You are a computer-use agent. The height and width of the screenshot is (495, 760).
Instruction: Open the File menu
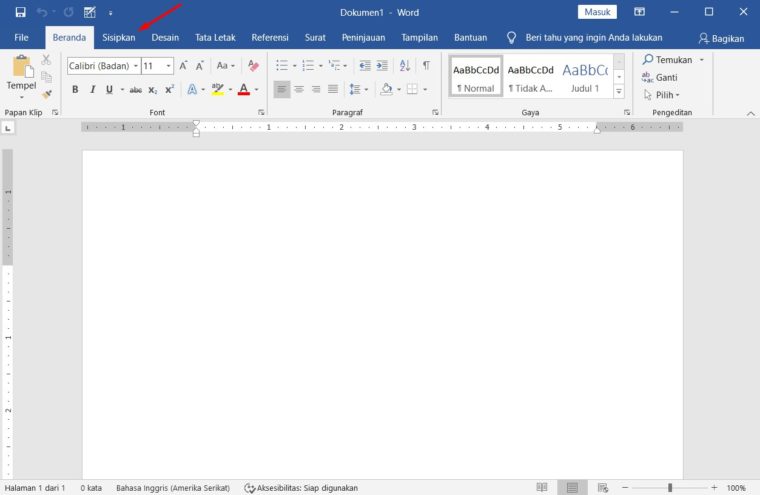[x=21, y=37]
